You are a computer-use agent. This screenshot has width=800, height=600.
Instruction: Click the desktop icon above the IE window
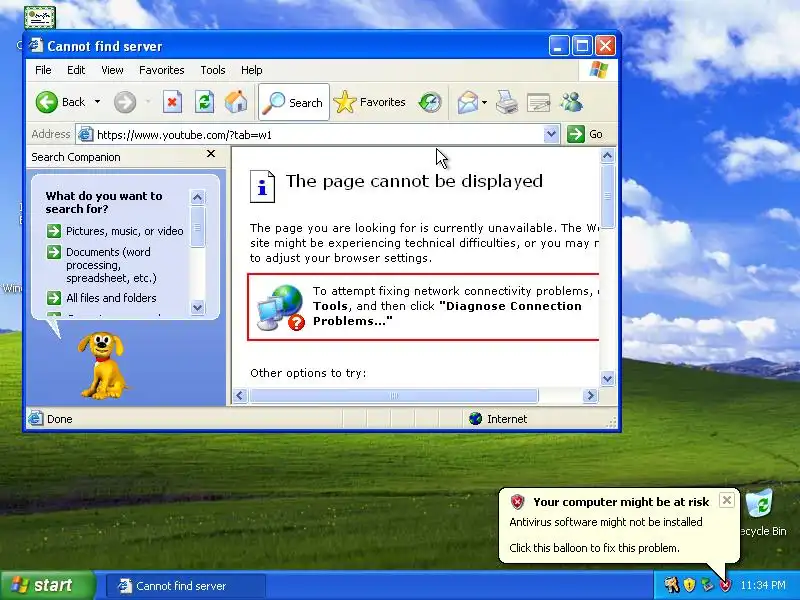pyautogui.click(x=40, y=17)
